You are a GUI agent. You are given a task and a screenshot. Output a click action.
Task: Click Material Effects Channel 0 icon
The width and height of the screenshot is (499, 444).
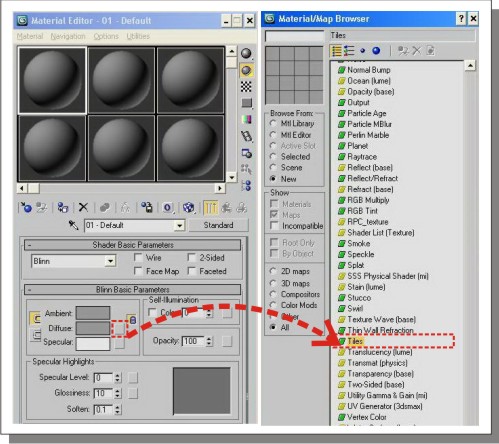pos(167,208)
